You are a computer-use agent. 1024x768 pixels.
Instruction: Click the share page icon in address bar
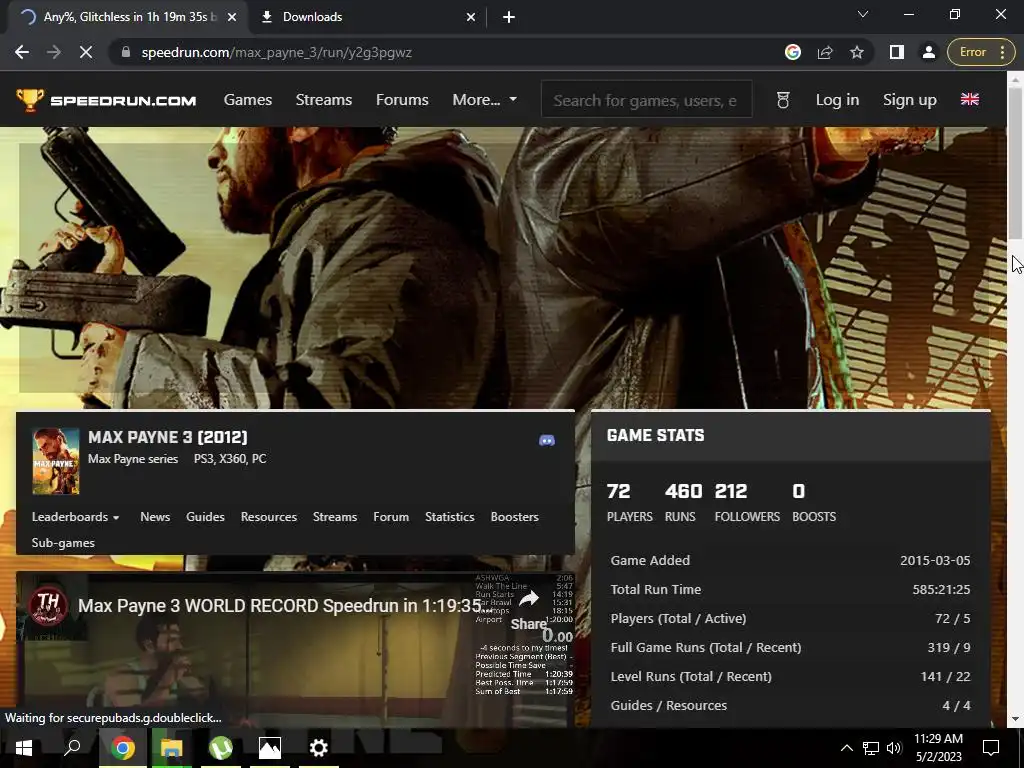click(825, 52)
